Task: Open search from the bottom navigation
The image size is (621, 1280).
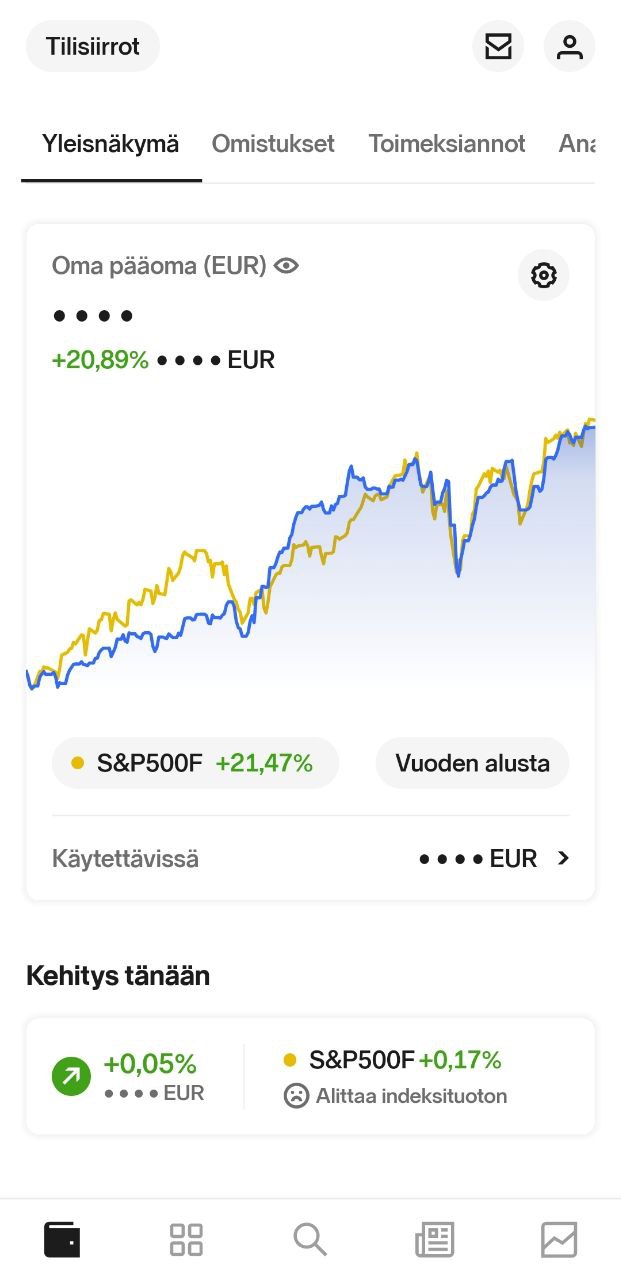Action: click(x=309, y=1238)
